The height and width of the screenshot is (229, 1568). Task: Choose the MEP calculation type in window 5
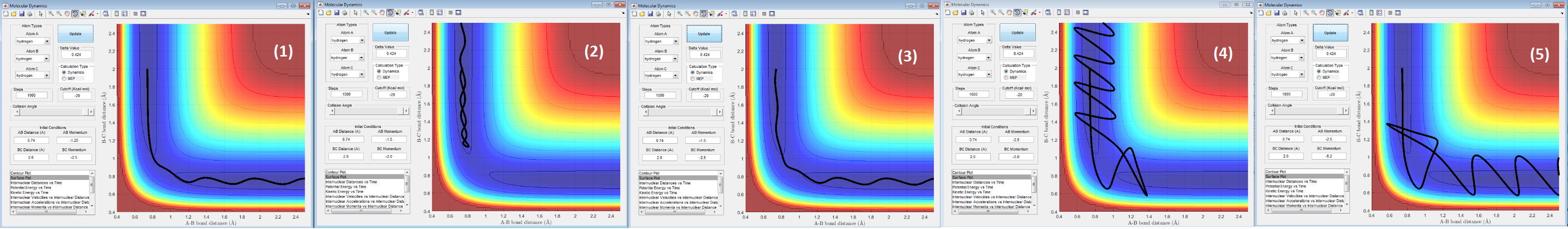(1319, 77)
